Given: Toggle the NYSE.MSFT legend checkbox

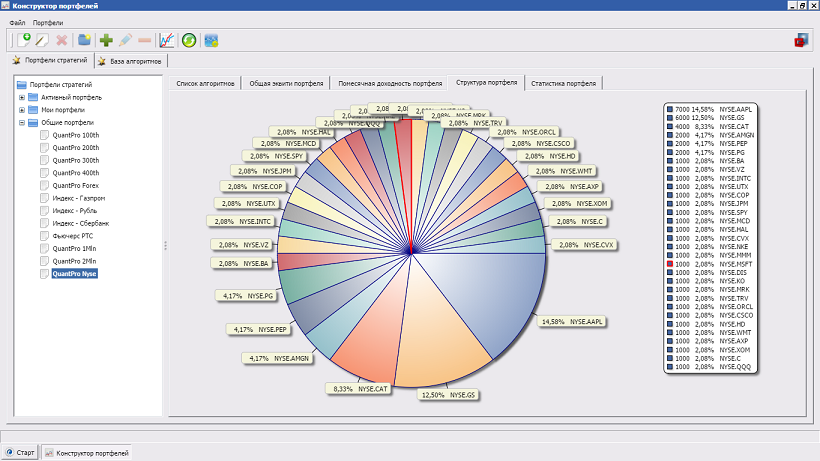Looking at the screenshot, I should click(x=670, y=263).
